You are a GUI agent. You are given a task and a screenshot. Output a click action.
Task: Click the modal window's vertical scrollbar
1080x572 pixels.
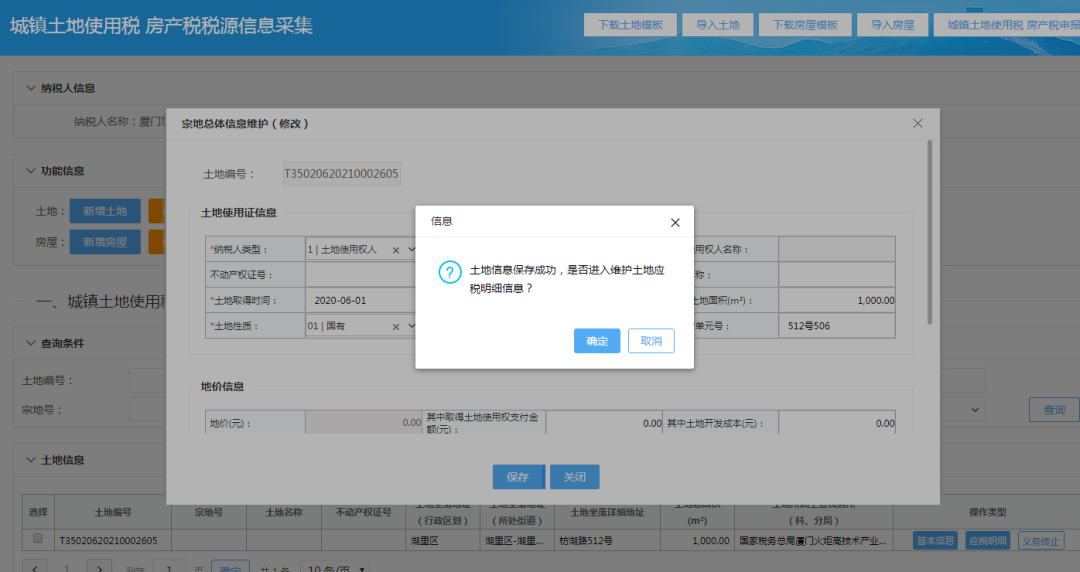tap(930, 232)
